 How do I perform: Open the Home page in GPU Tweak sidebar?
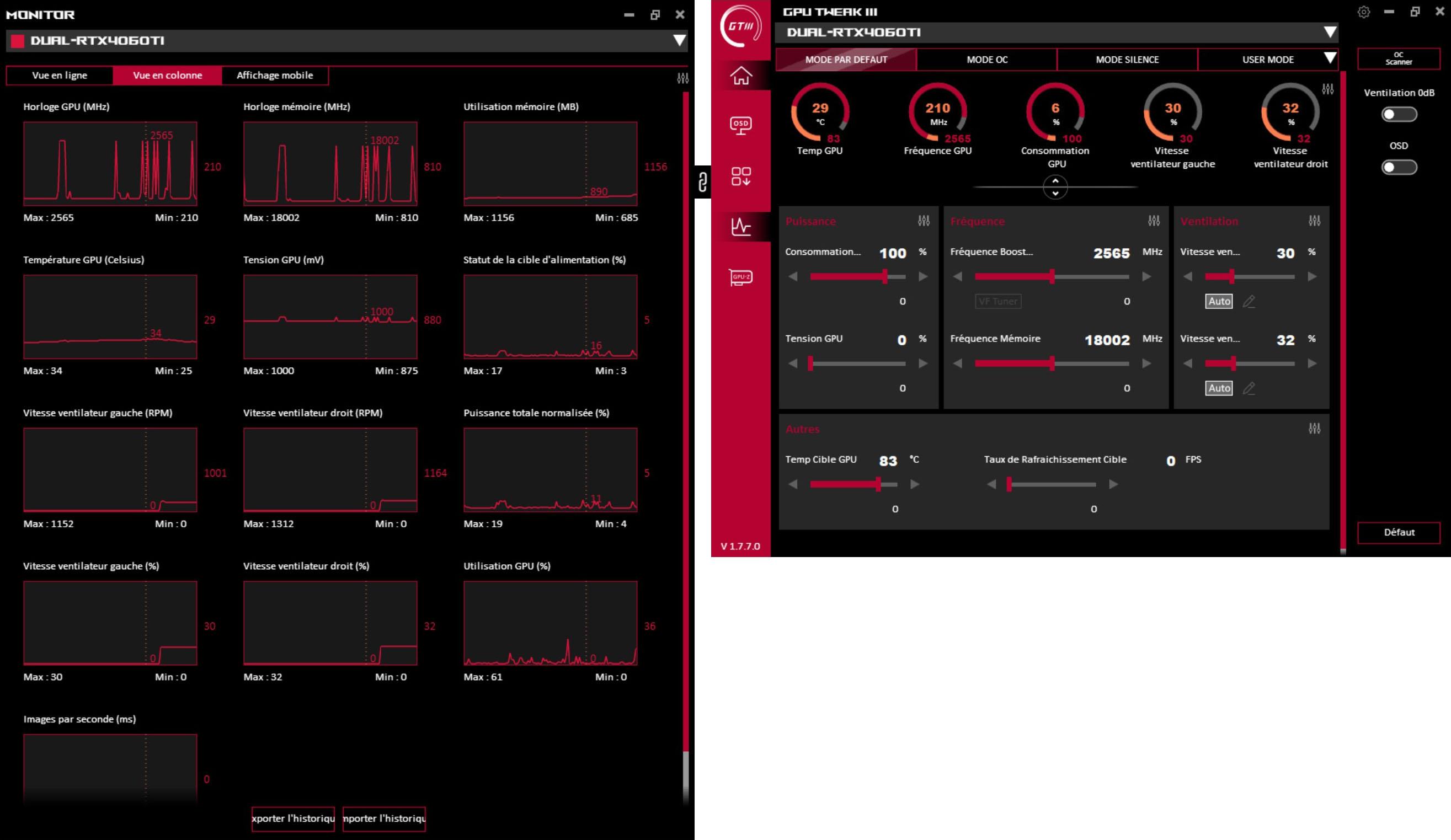tap(740, 76)
